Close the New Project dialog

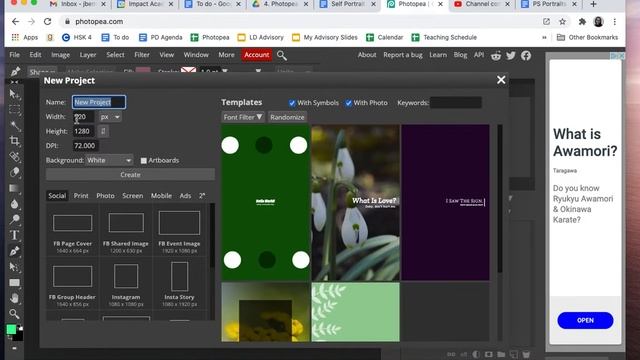pos(501,80)
